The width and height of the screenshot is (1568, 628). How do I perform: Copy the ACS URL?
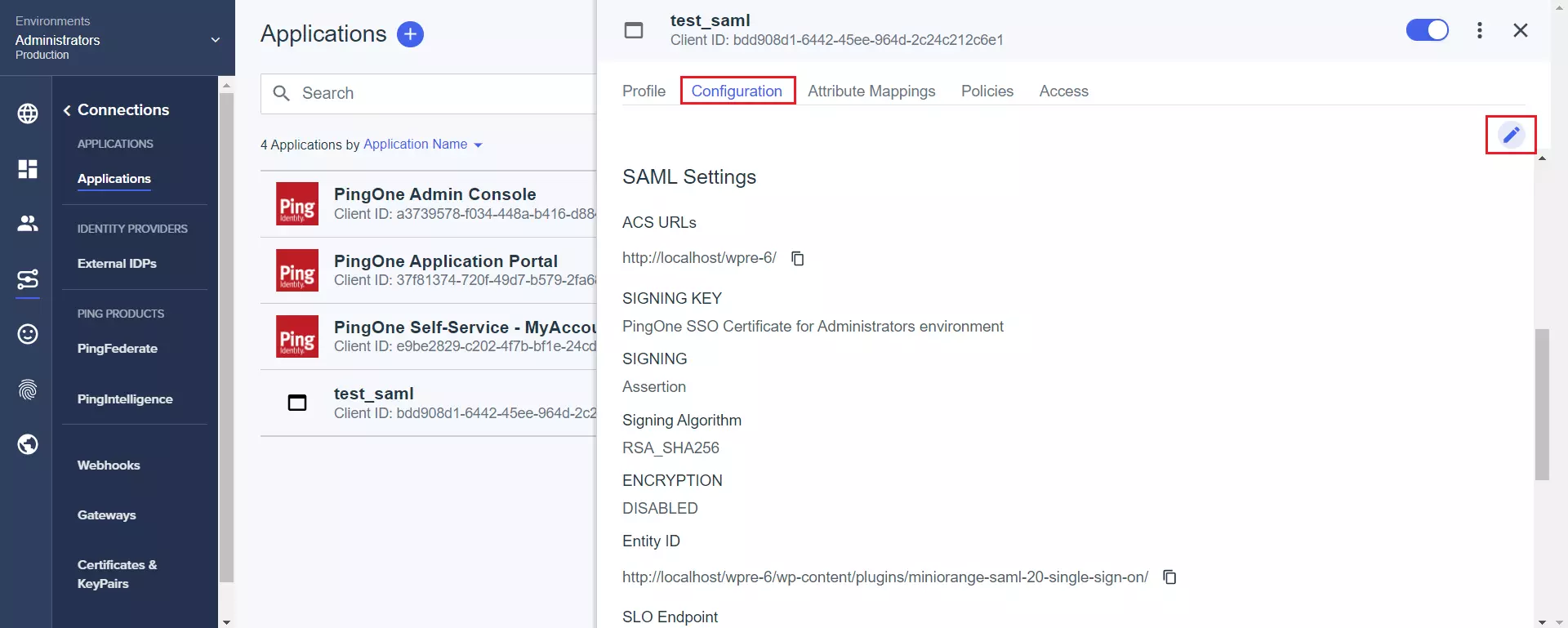point(798,258)
